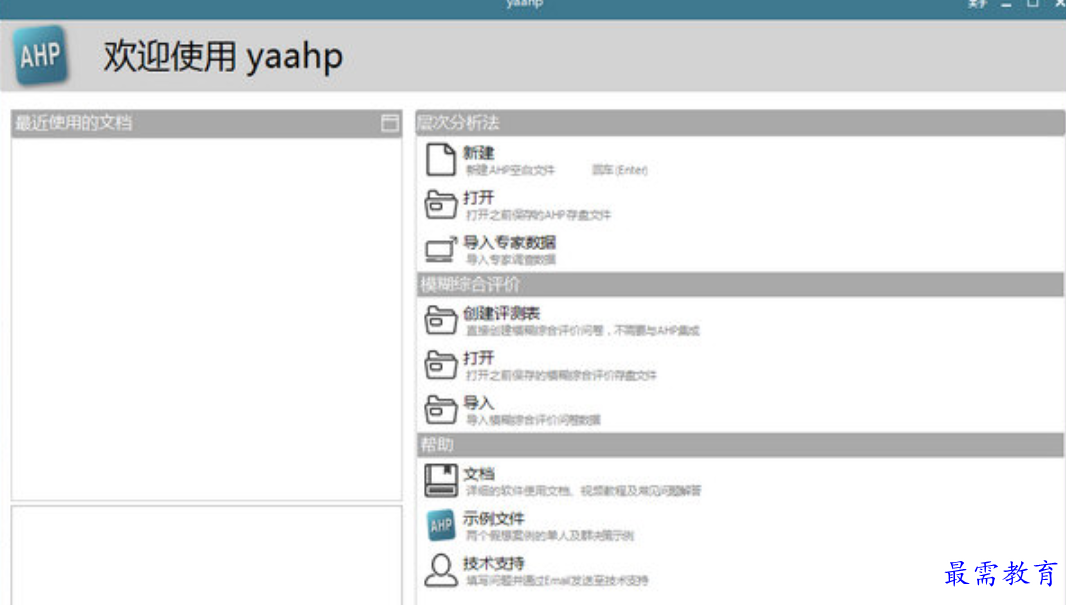Viewport: 1066px width, 605px height.
Task: Click the 帮助 section header
Action: (740, 445)
